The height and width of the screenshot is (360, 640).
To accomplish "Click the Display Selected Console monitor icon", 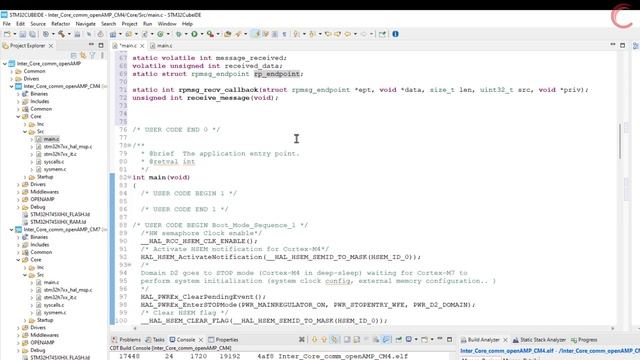I will pos(409,339).
